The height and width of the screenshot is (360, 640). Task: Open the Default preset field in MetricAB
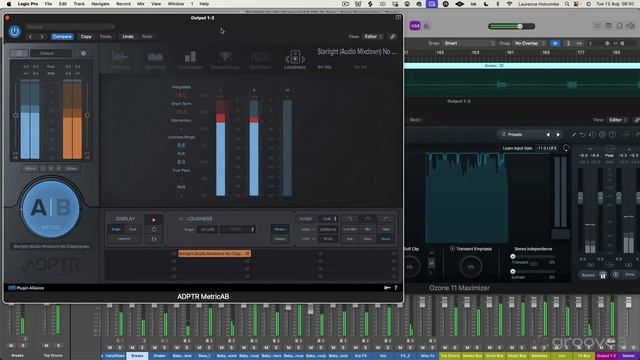51,53
